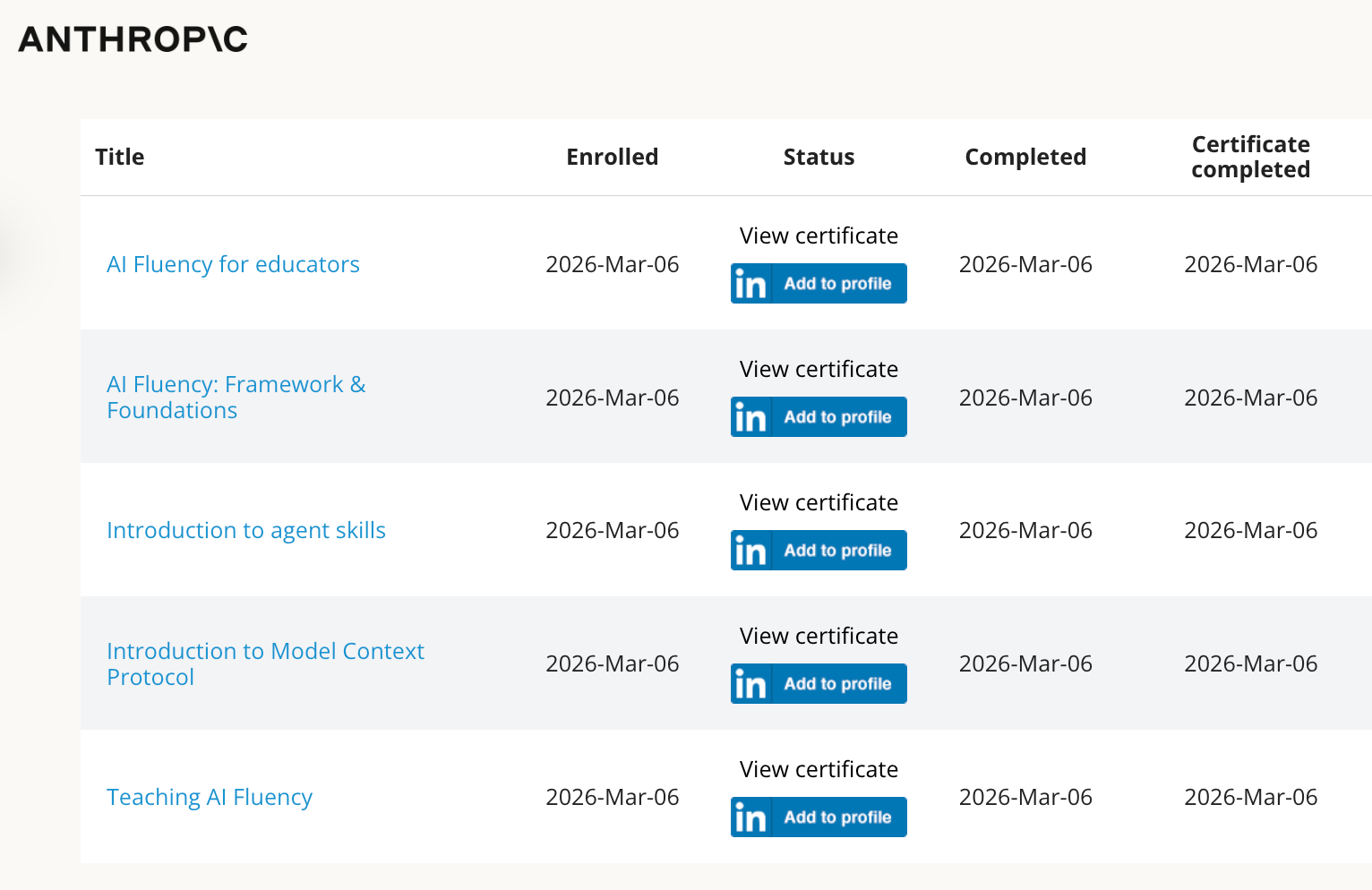
Task: Click Enrolled date of Introduction to Model Context Protocol
Action: pyautogui.click(x=613, y=663)
